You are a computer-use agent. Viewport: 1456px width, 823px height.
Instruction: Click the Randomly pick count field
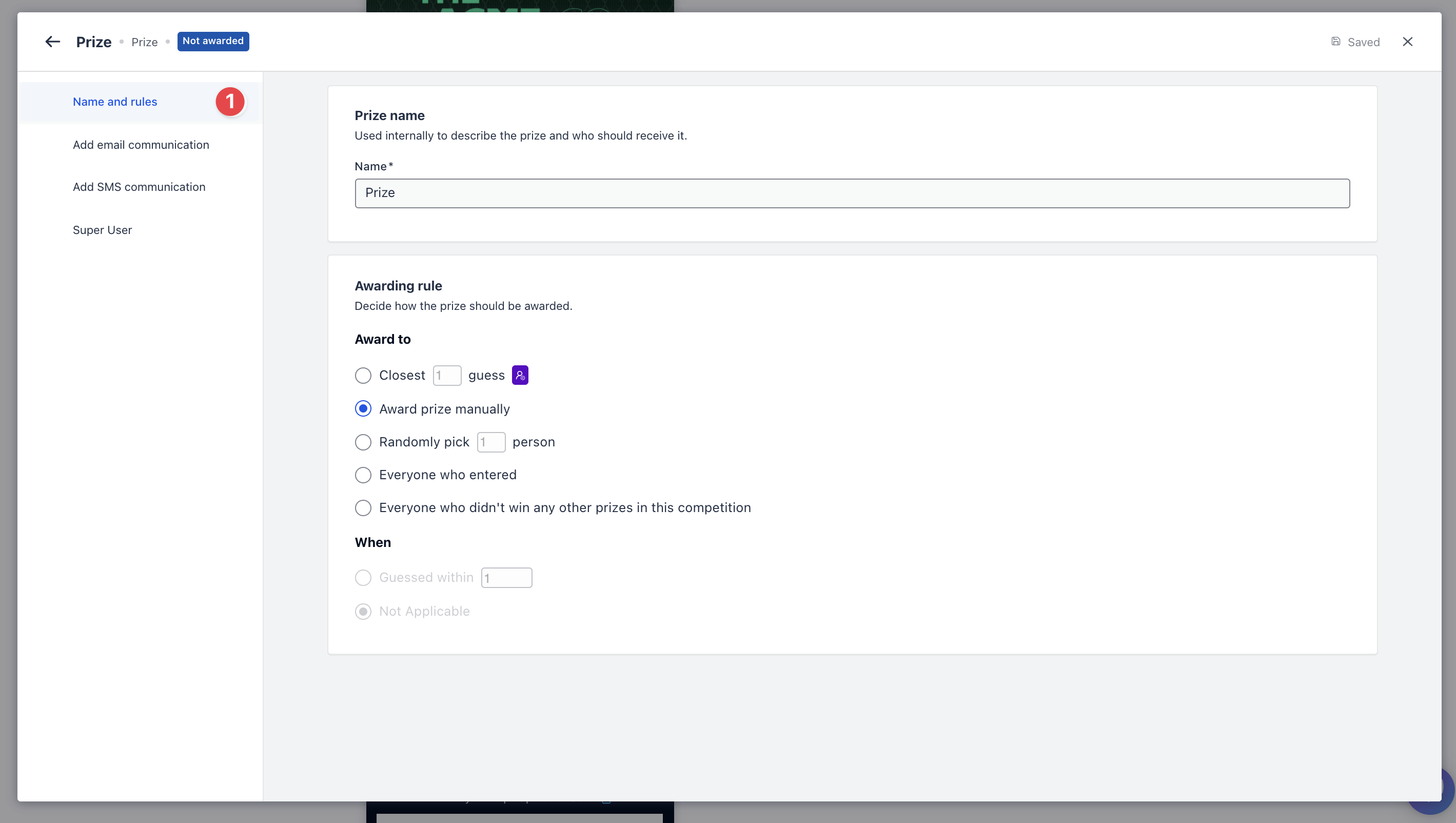pyautogui.click(x=490, y=442)
